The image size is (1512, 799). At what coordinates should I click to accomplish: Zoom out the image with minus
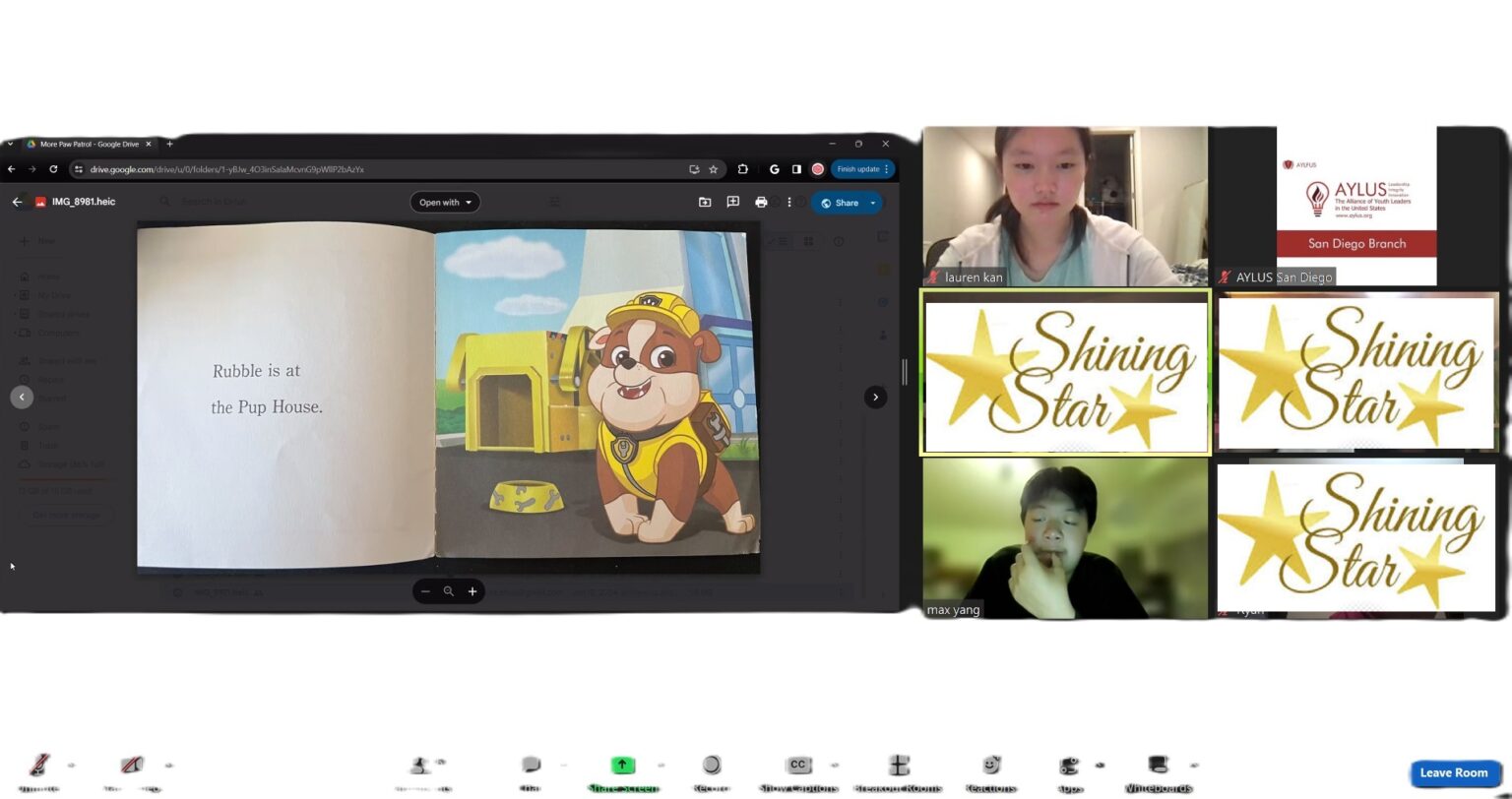click(425, 591)
